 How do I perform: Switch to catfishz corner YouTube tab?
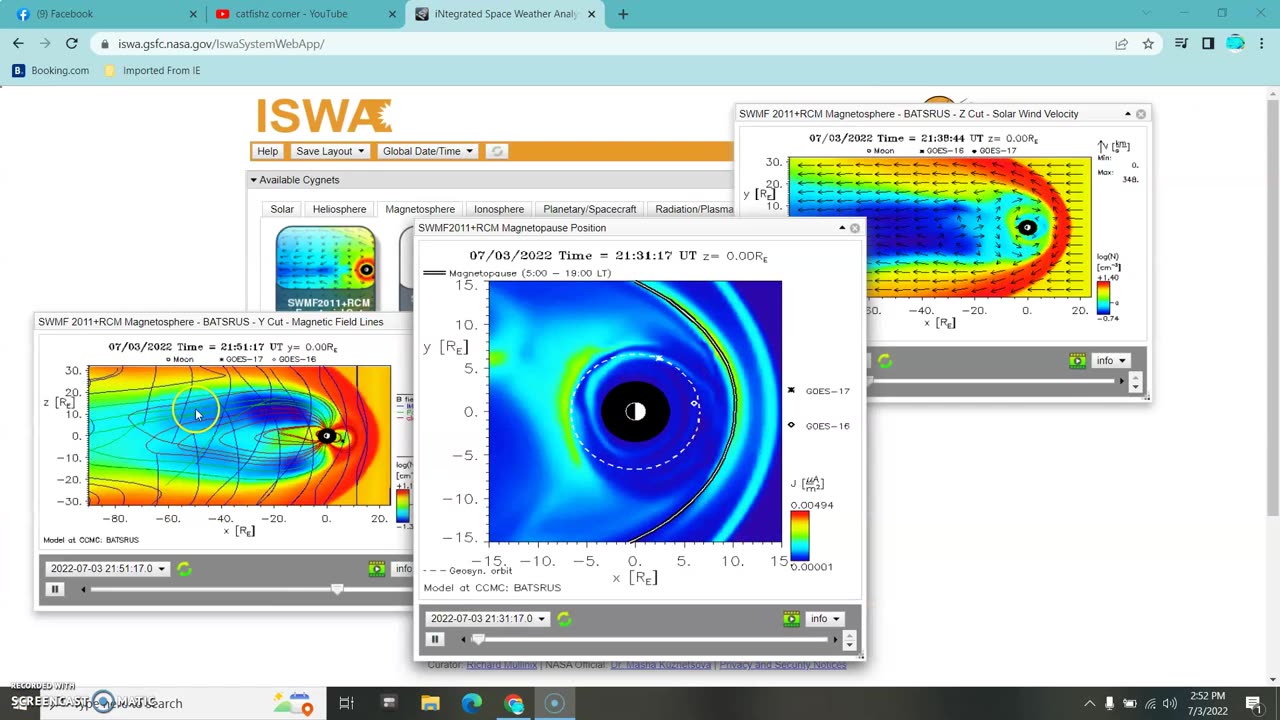click(304, 14)
